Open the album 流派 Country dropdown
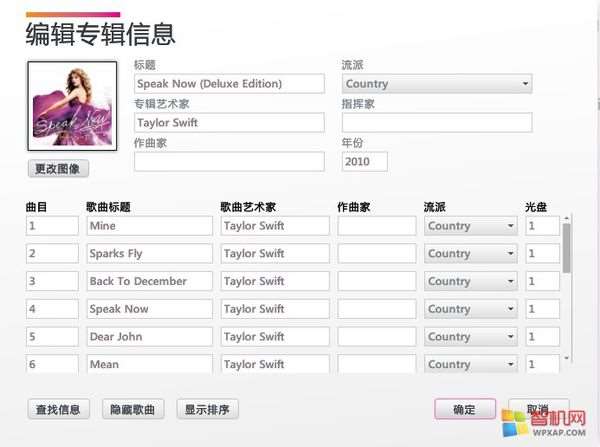The height and width of the screenshot is (447, 600). pos(437,83)
